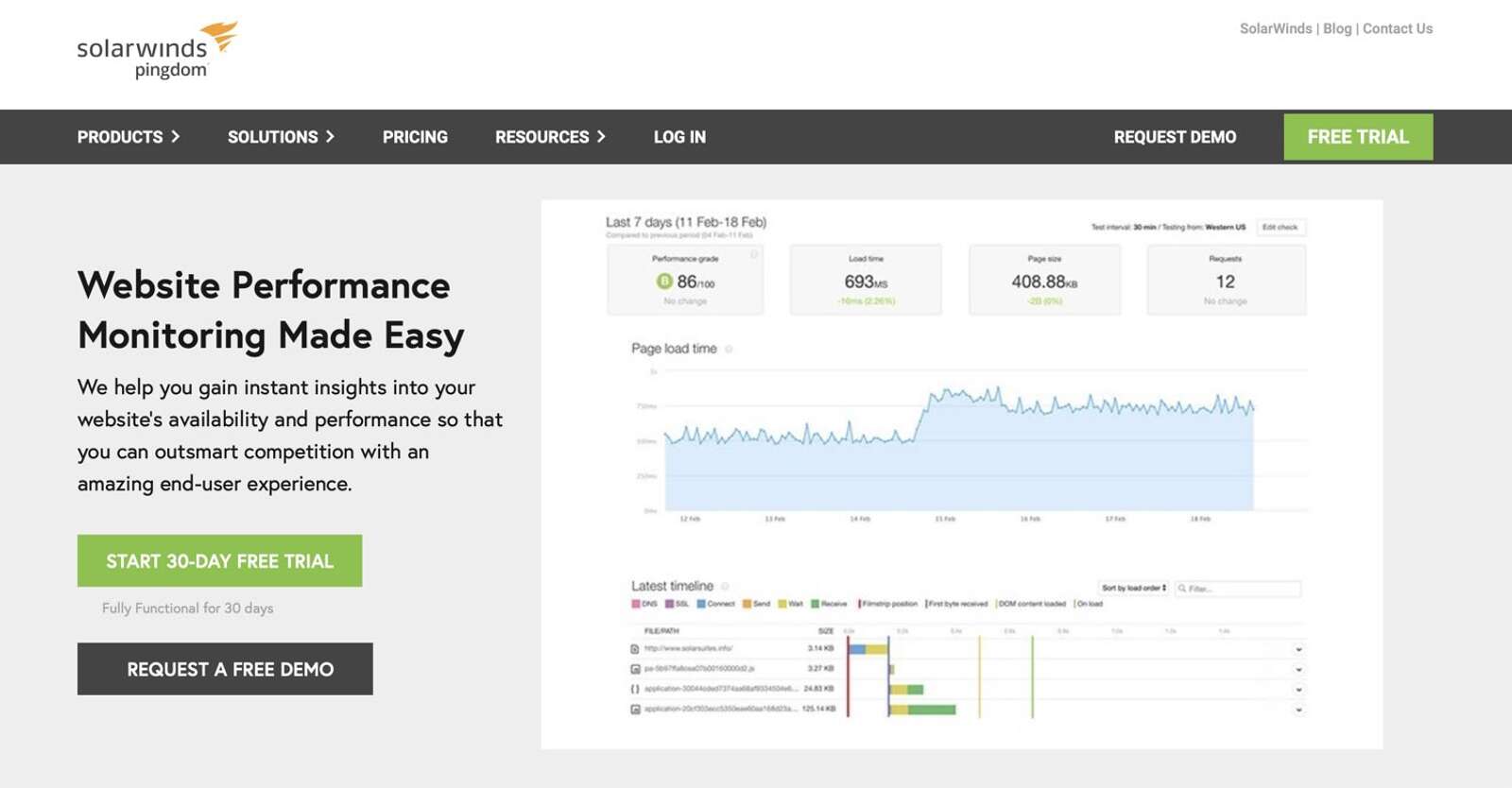Click the Requests 12 card

tap(1226, 280)
